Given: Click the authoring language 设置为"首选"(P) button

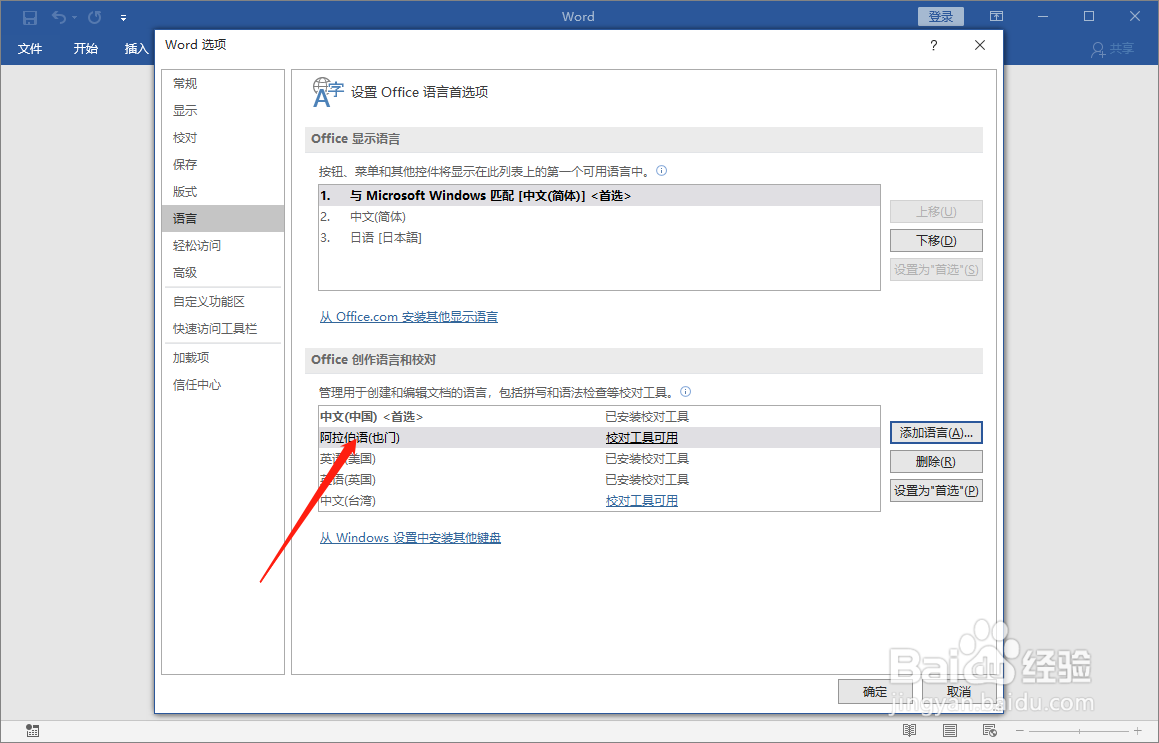Looking at the screenshot, I should tap(936, 491).
